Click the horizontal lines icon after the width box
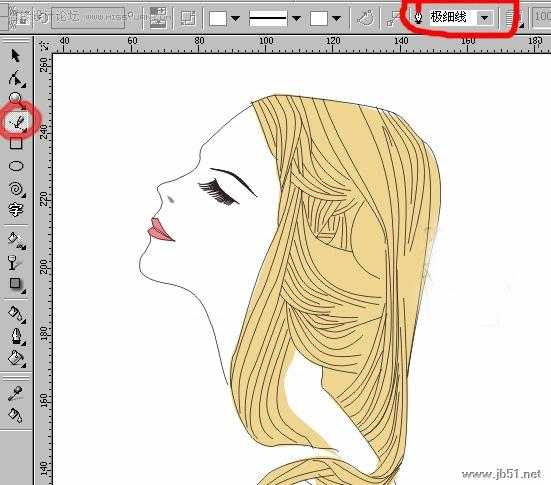 pyautogui.click(x=514, y=18)
